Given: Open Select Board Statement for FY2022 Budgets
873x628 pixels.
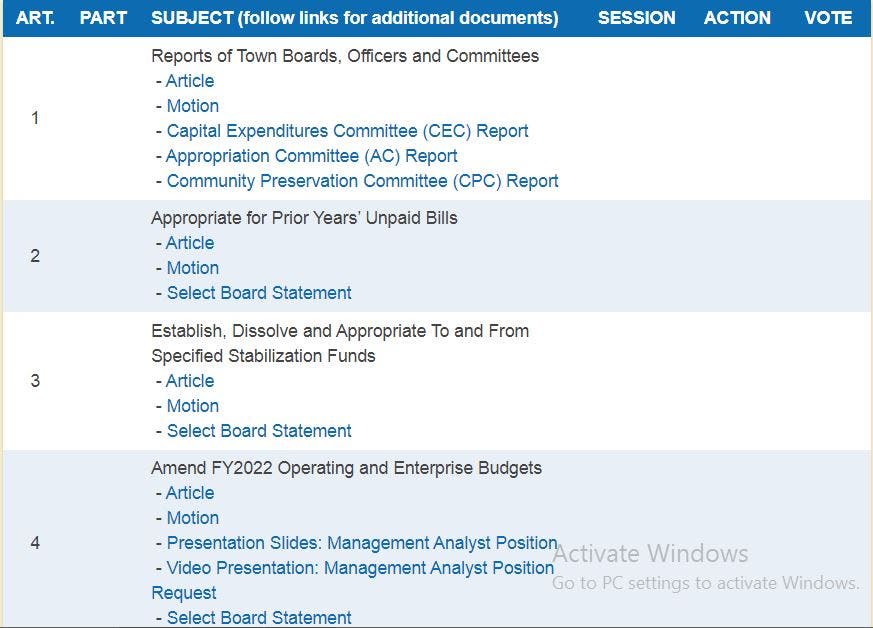Looking at the screenshot, I should tap(259, 618).
